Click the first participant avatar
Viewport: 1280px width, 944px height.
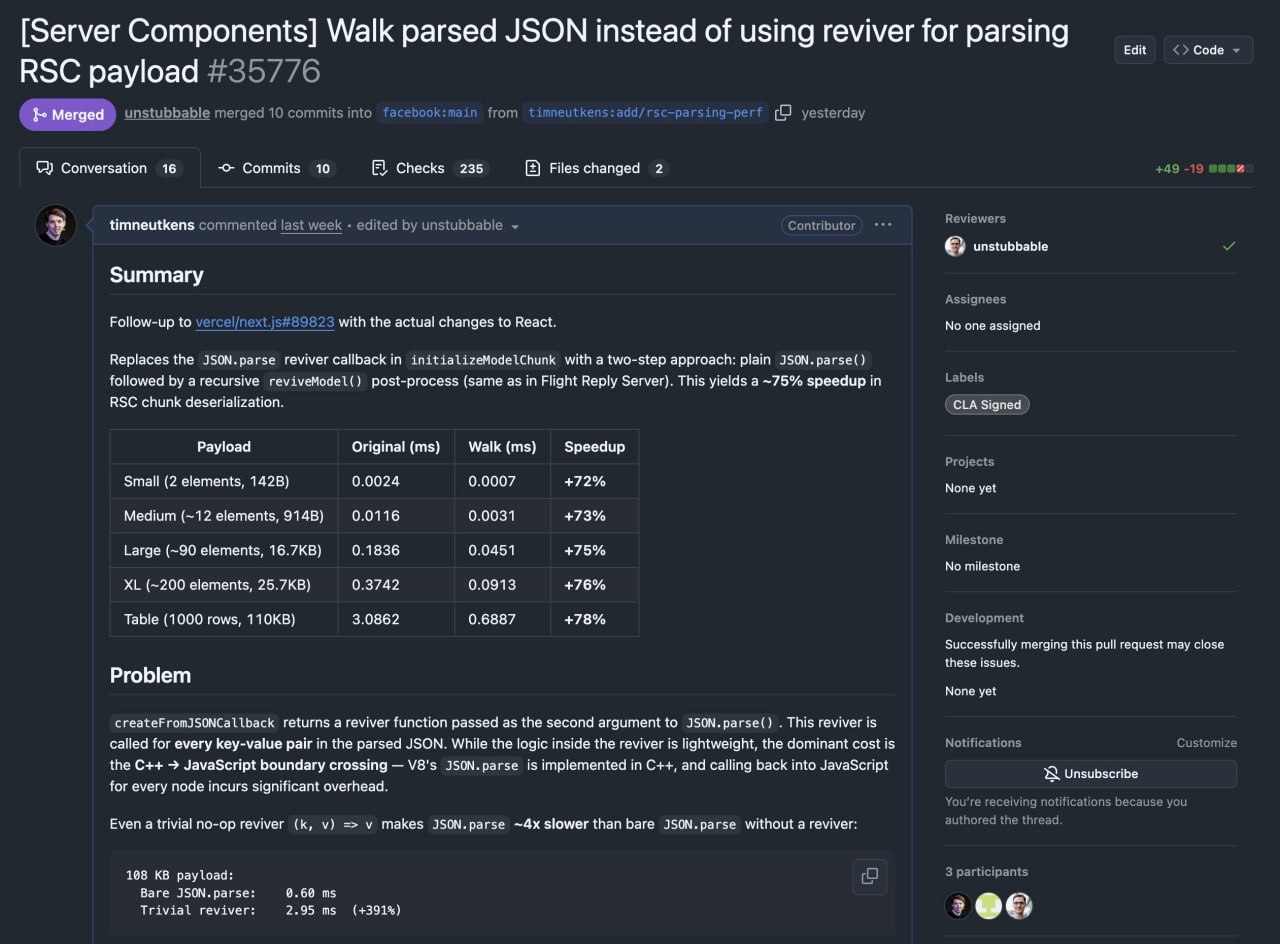(x=958, y=906)
